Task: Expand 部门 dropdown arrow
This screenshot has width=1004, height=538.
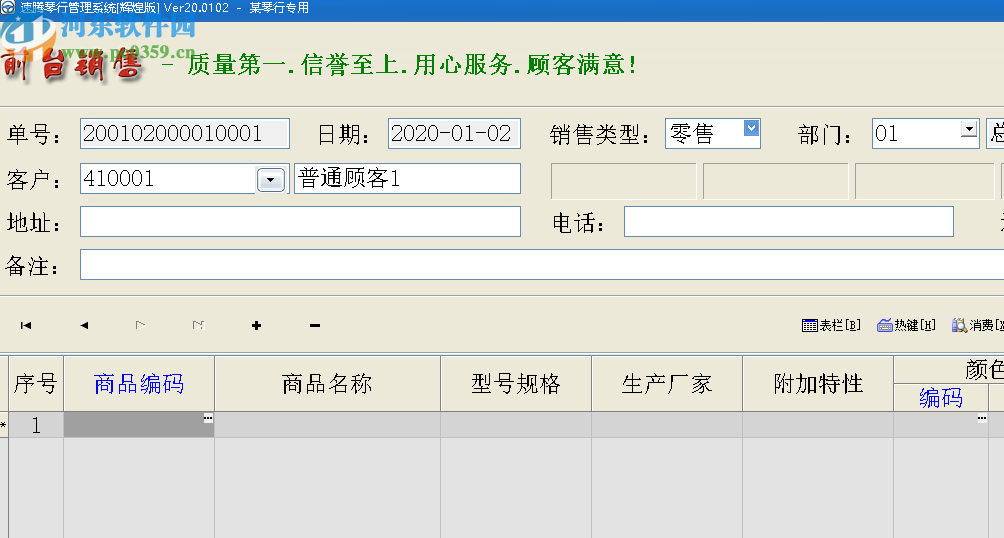Action: point(969,129)
